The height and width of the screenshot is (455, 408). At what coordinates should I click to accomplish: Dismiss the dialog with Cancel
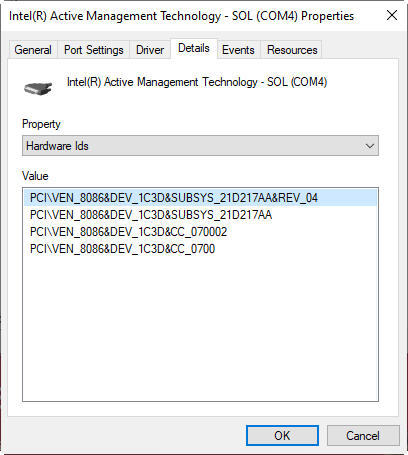pyautogui.click(x=363, y=435)
